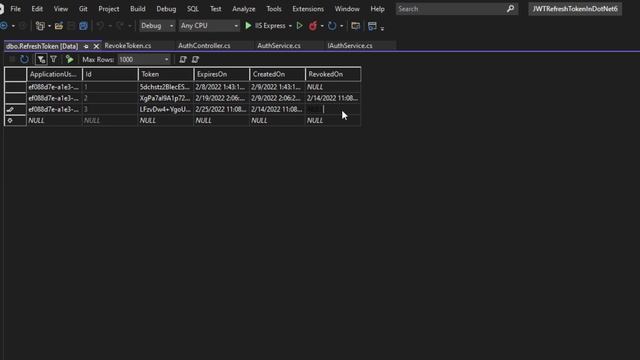
Task: Click the New Project icon in toolbar
Action: click(40, 26)
